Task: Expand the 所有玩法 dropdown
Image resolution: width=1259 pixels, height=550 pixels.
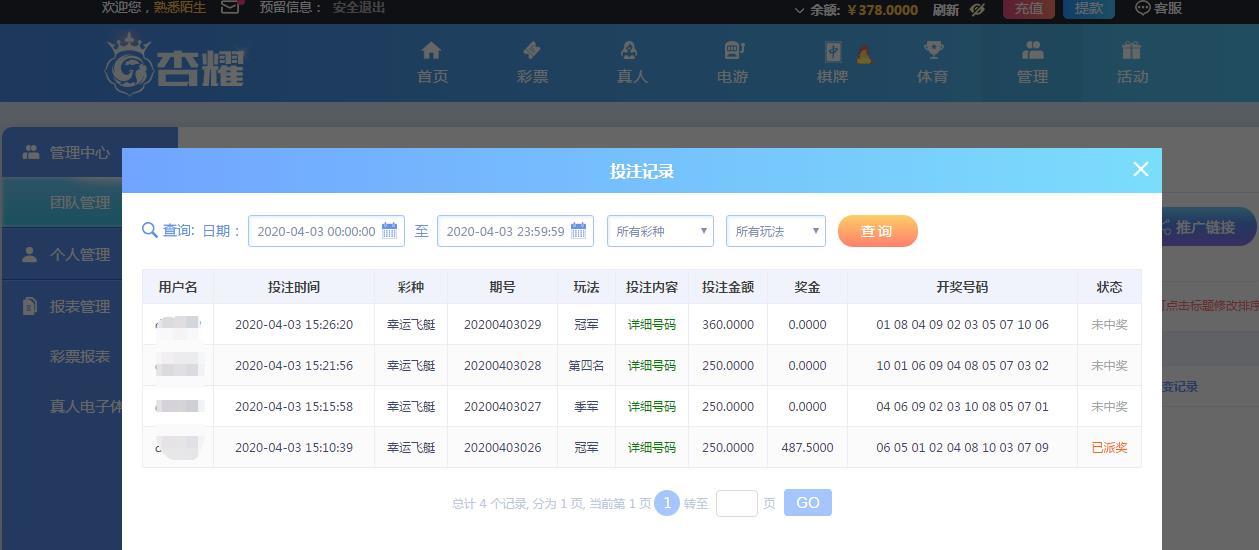Action: click(775, 231)
